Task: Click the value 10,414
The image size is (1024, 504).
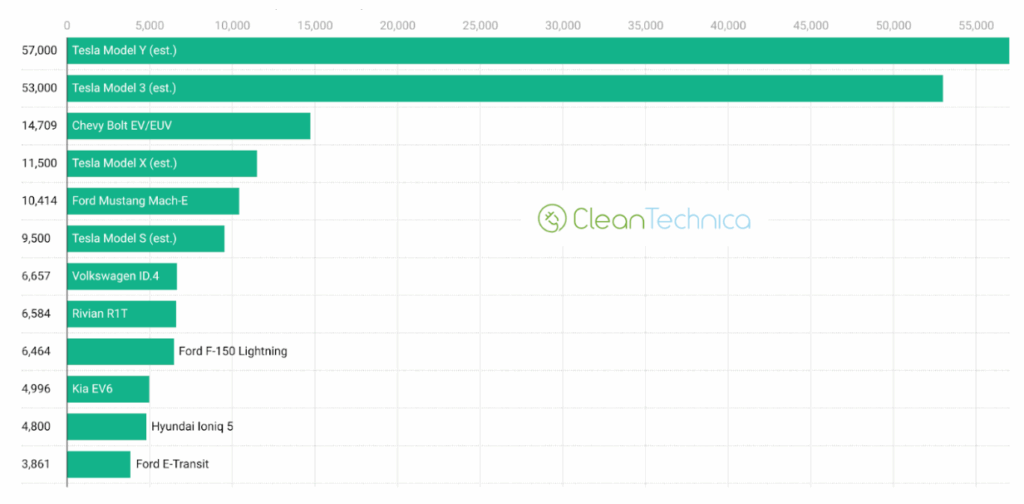Action: [39, 201]
